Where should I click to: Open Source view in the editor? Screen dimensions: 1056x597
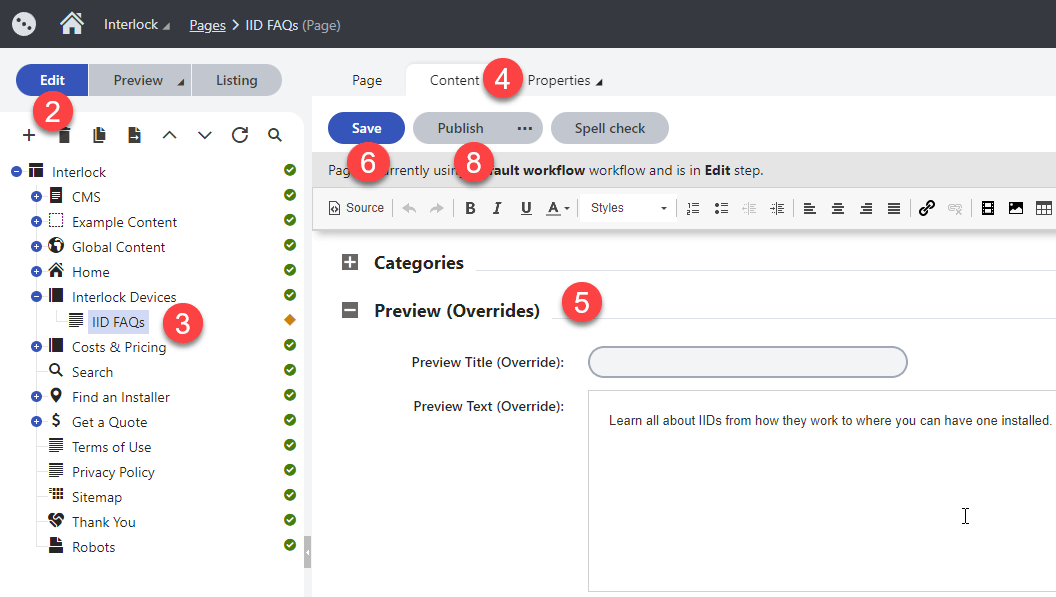[356, 208]
